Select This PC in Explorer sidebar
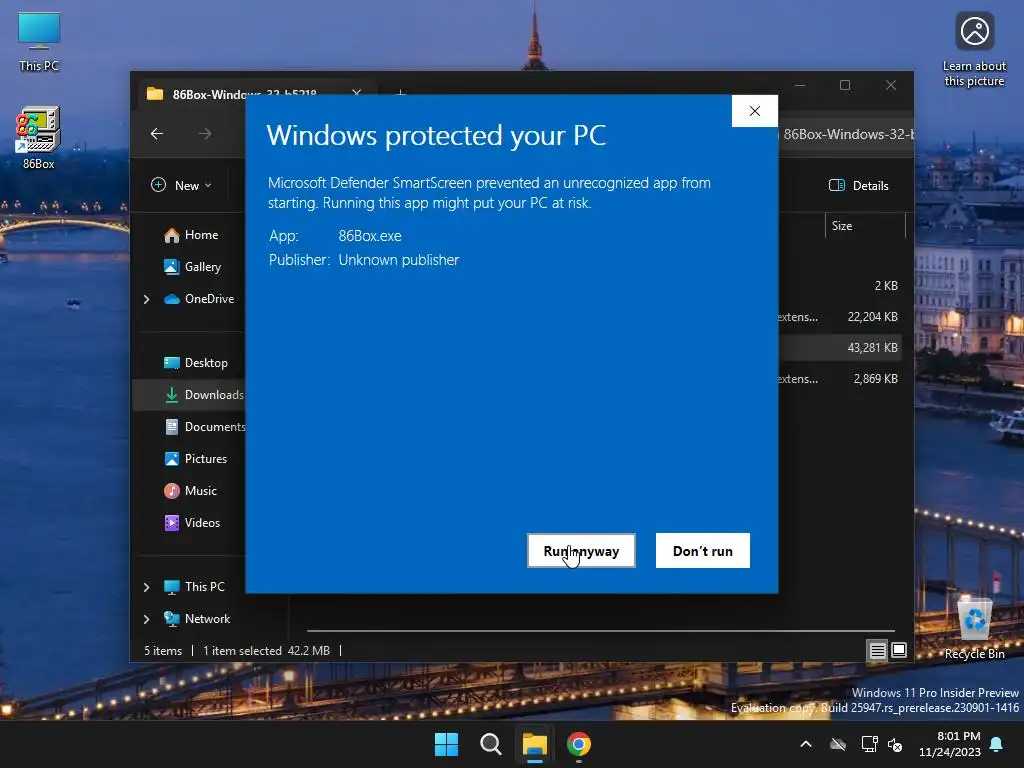This screenshot has width=1024, height=768. coord(195,586)
